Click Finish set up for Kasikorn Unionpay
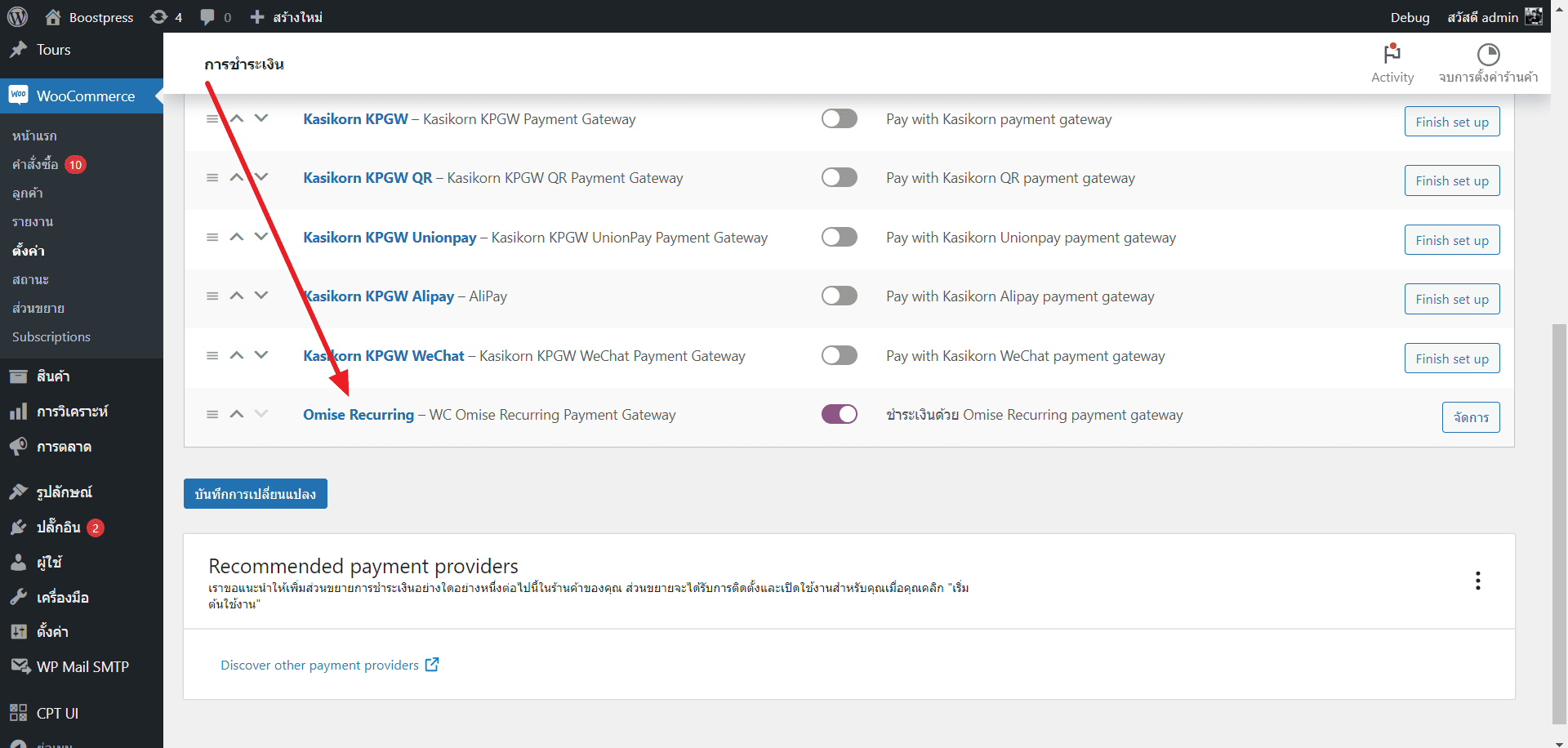Screen dimensions: 1568x748 (x=1451, y=240)
